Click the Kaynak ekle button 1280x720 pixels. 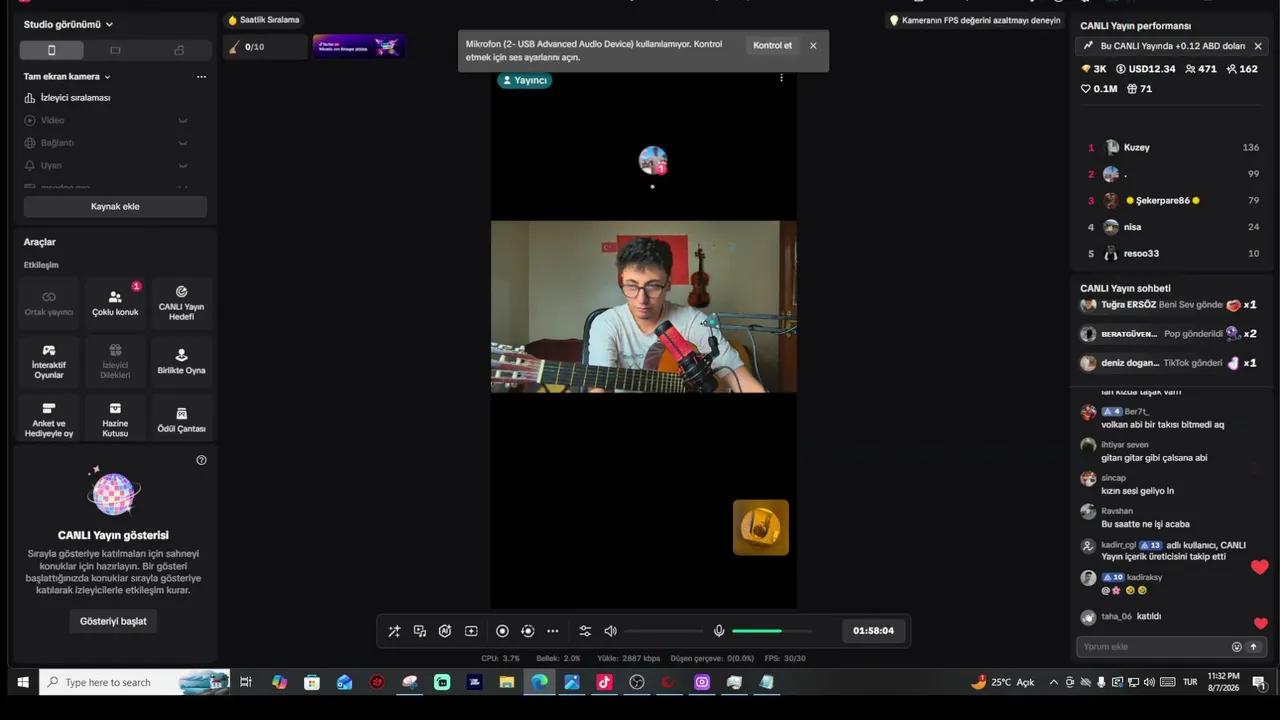(115, 206)
